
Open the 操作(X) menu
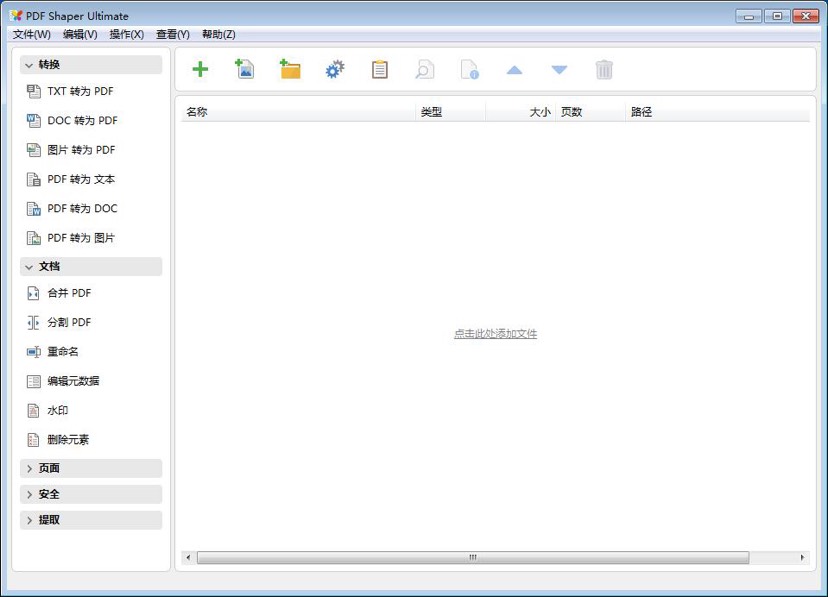[127, 34]
